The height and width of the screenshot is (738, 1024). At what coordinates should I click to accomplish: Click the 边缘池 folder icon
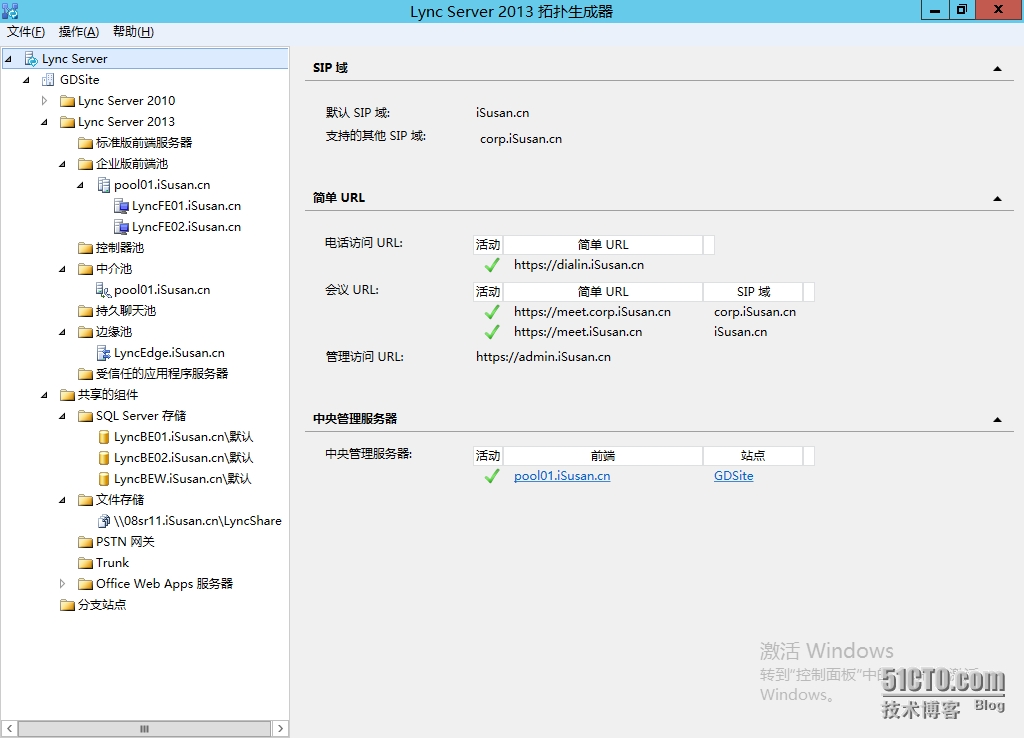(85, 332)
